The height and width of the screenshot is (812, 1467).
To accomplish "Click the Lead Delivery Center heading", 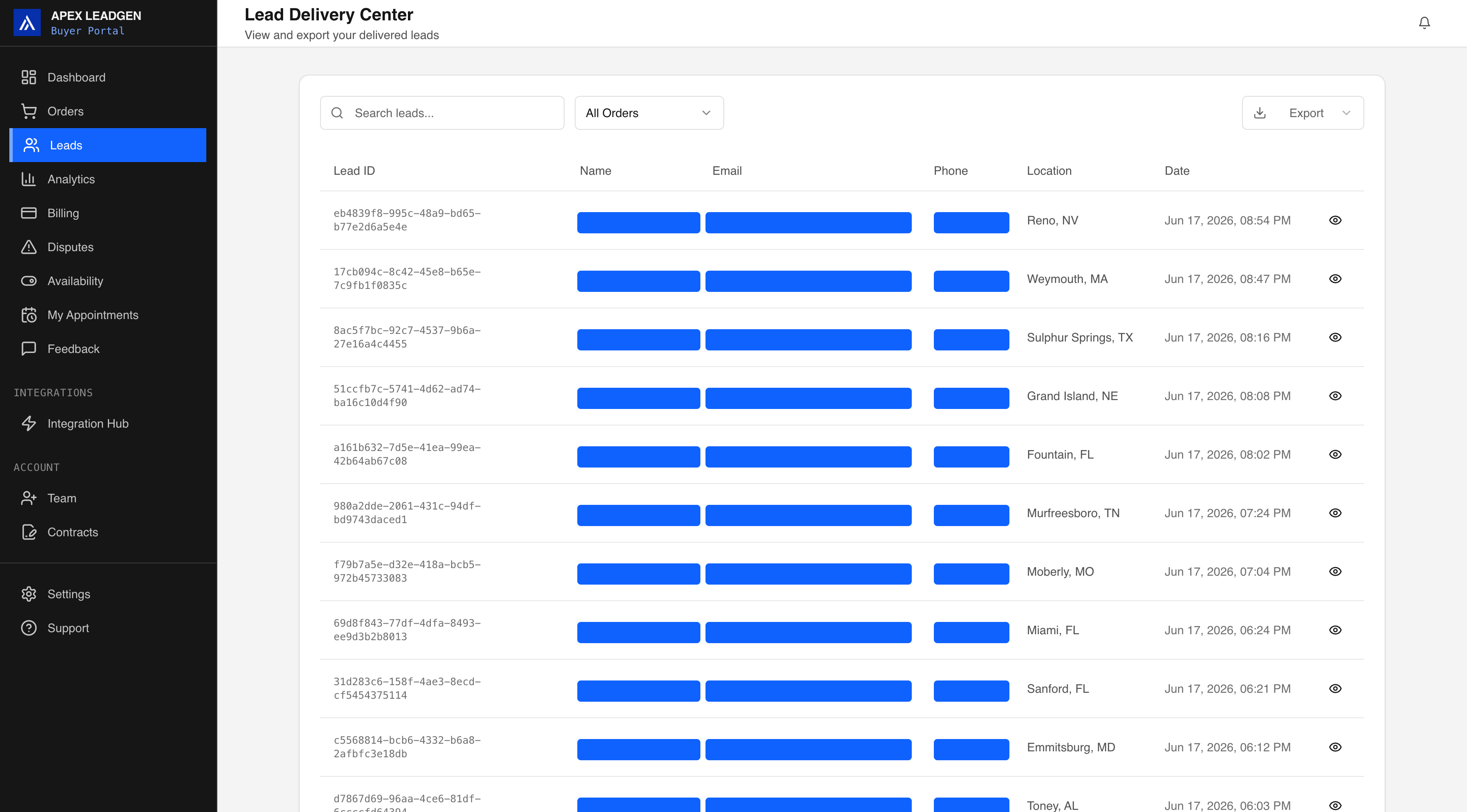I will click(x=329, y=14).
